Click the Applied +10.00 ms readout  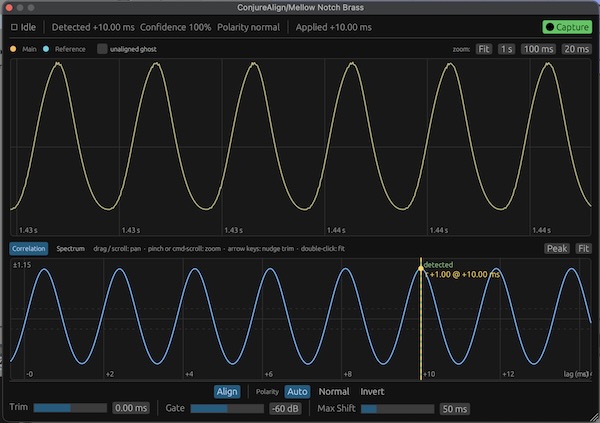(333, 27)
